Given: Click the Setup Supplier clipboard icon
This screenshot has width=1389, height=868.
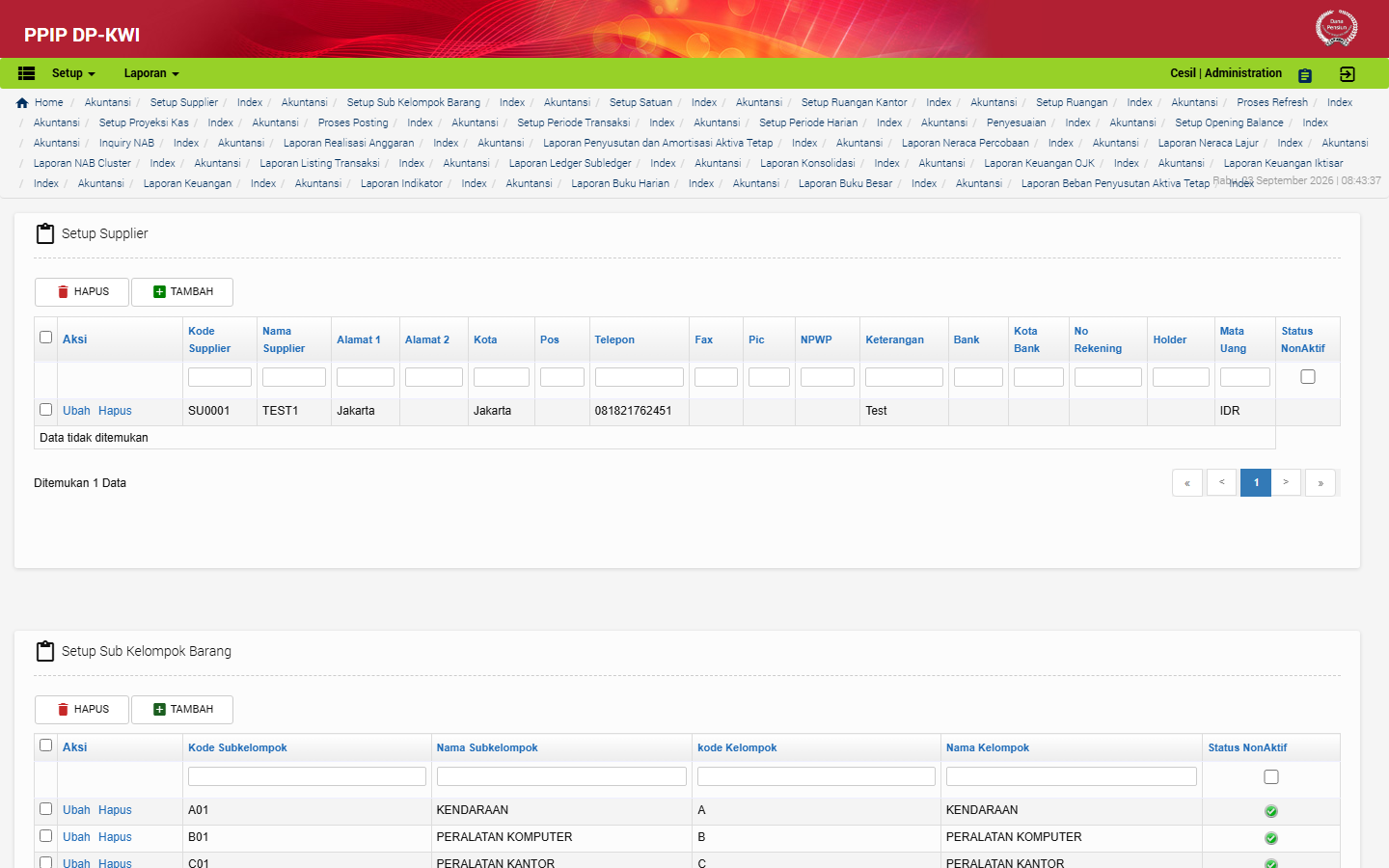Looking at the screenshot, I should coord(45,233).
